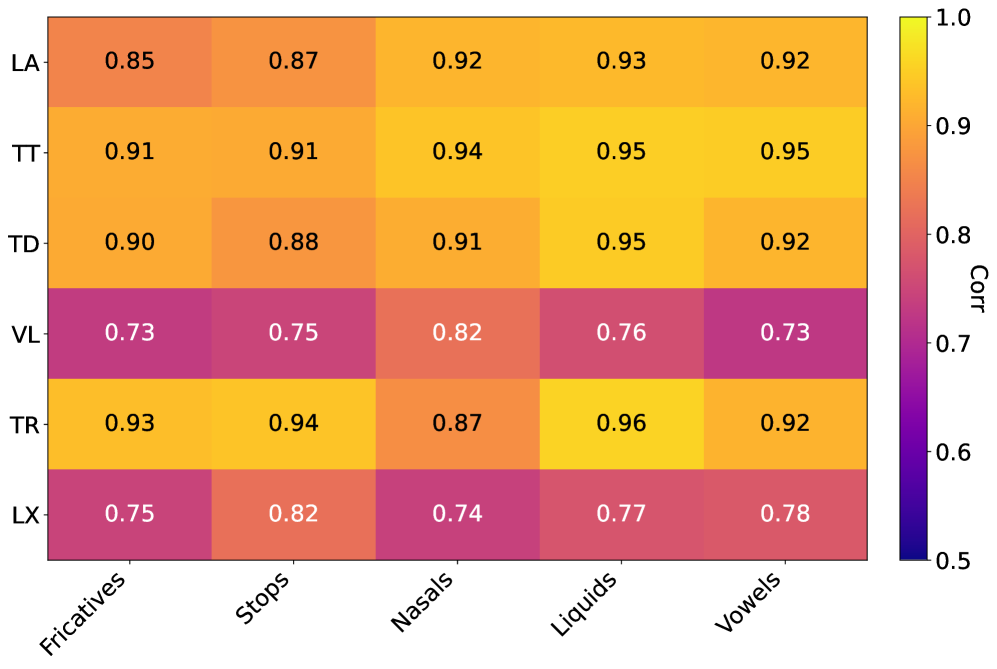Select the LA Liquids cell with 0.93
Image resolution: width=997 pixels, height=669 pixels.
tap(621, 61)
